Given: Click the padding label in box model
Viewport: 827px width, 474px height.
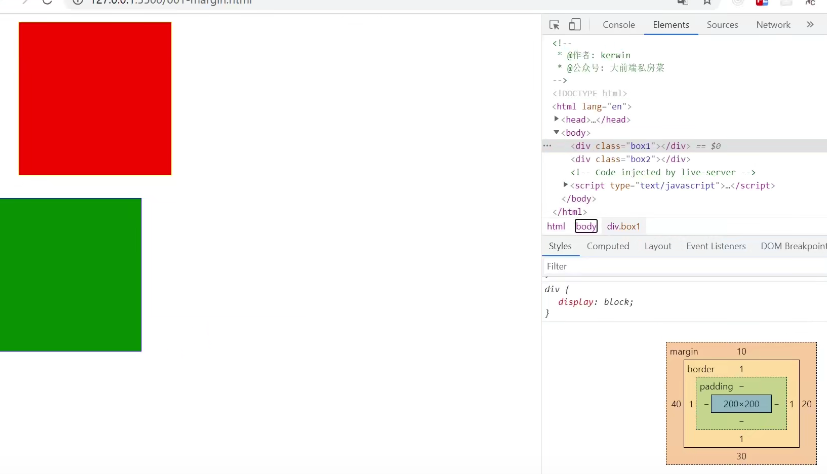Looking at the screenshot, I should 716,386.
